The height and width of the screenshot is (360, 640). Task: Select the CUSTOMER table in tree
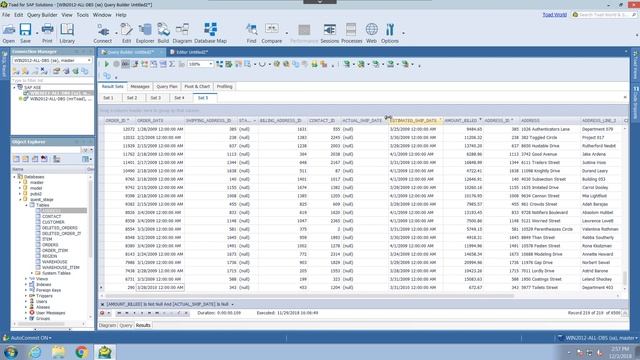[x=53, y=222]
